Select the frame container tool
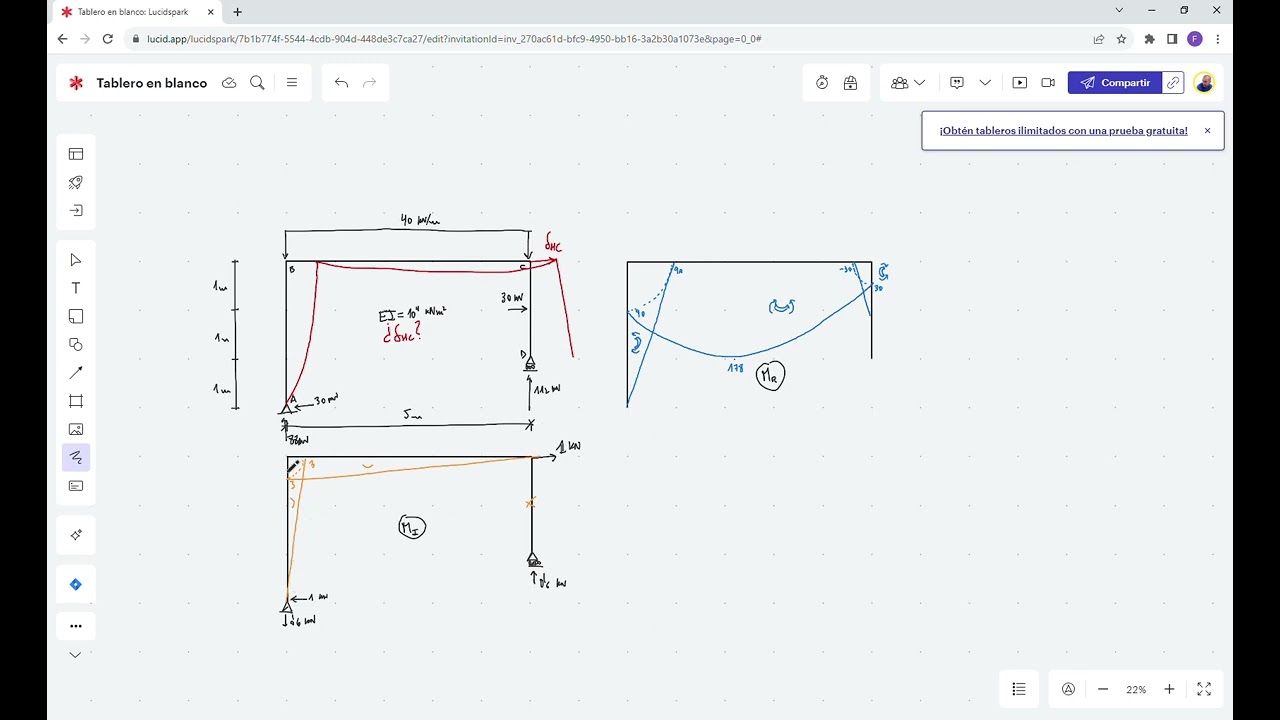The height and width of the screenshot is (720, 1280). point(76,401)
